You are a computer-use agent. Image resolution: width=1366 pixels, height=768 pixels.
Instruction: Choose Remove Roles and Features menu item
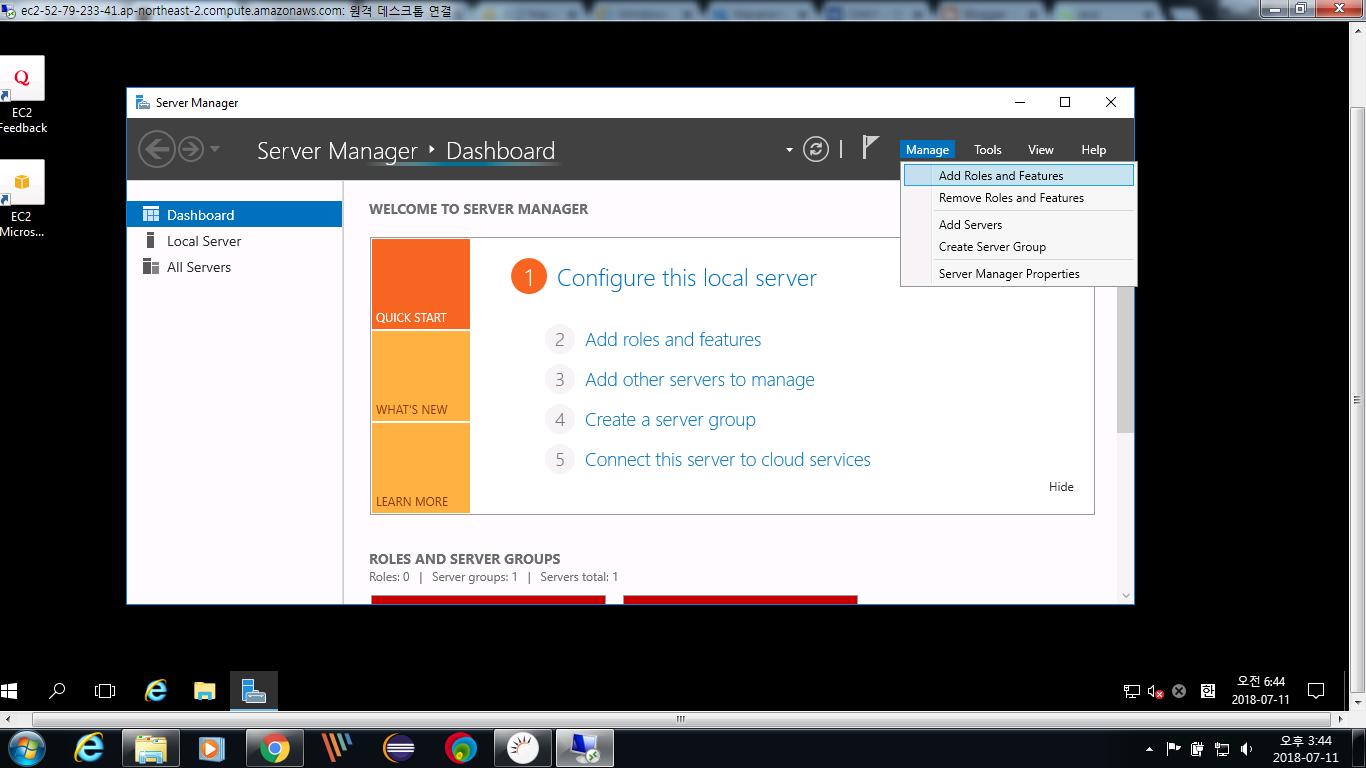[1019, 198]
